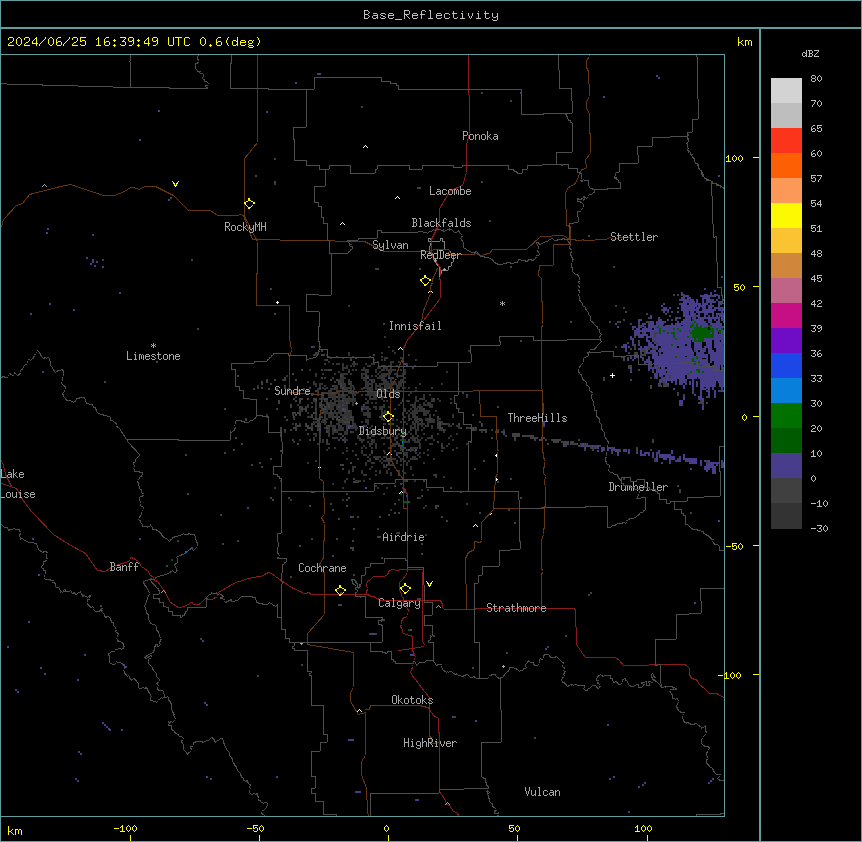Select the green 20-30 dBZ legend swatch
The height and width of the screenshot is (842, 862).
pyautogui.click(x=786, y=416)
